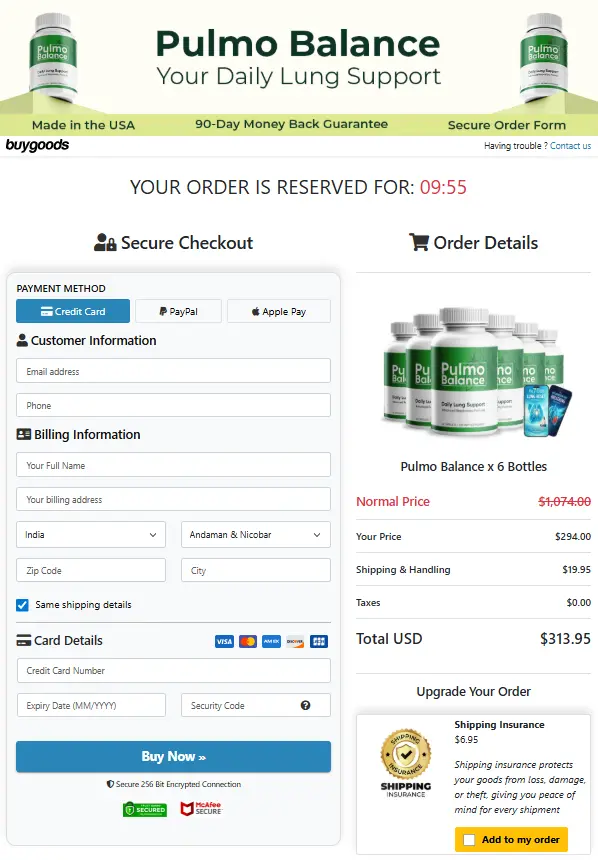Click the American Express card icon
598x860 pixels.
[x=272, y=641]
